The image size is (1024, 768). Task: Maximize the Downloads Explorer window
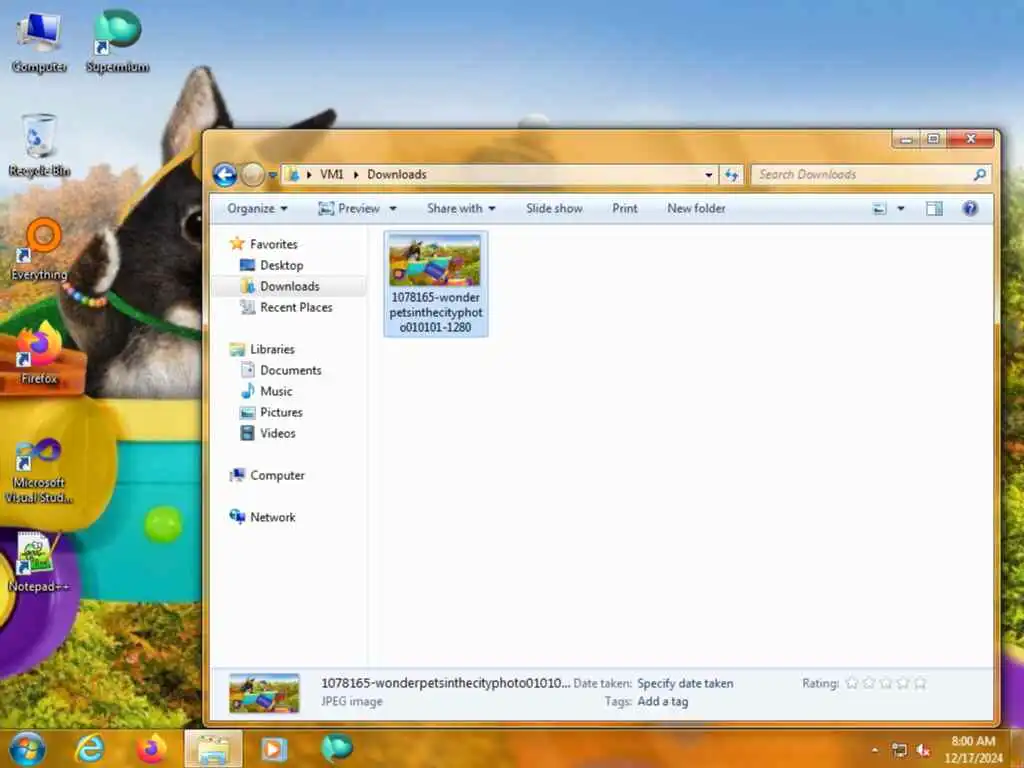pyautogui.click(x=933, y=139)
